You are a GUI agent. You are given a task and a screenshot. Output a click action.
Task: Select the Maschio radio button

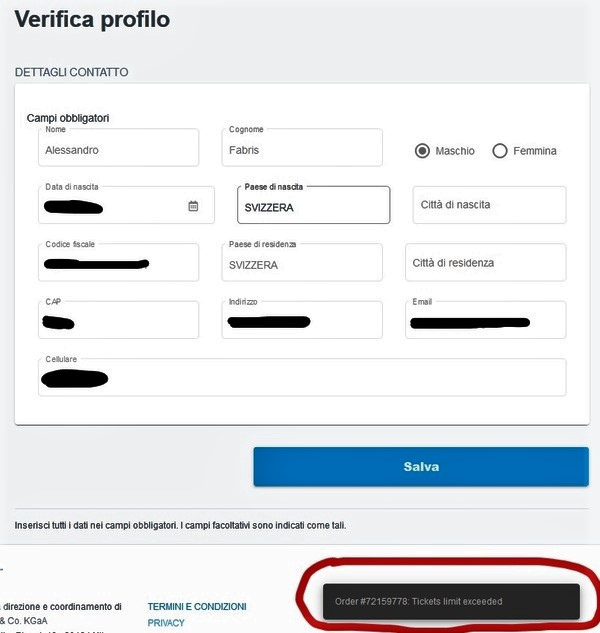pos(422,151)
